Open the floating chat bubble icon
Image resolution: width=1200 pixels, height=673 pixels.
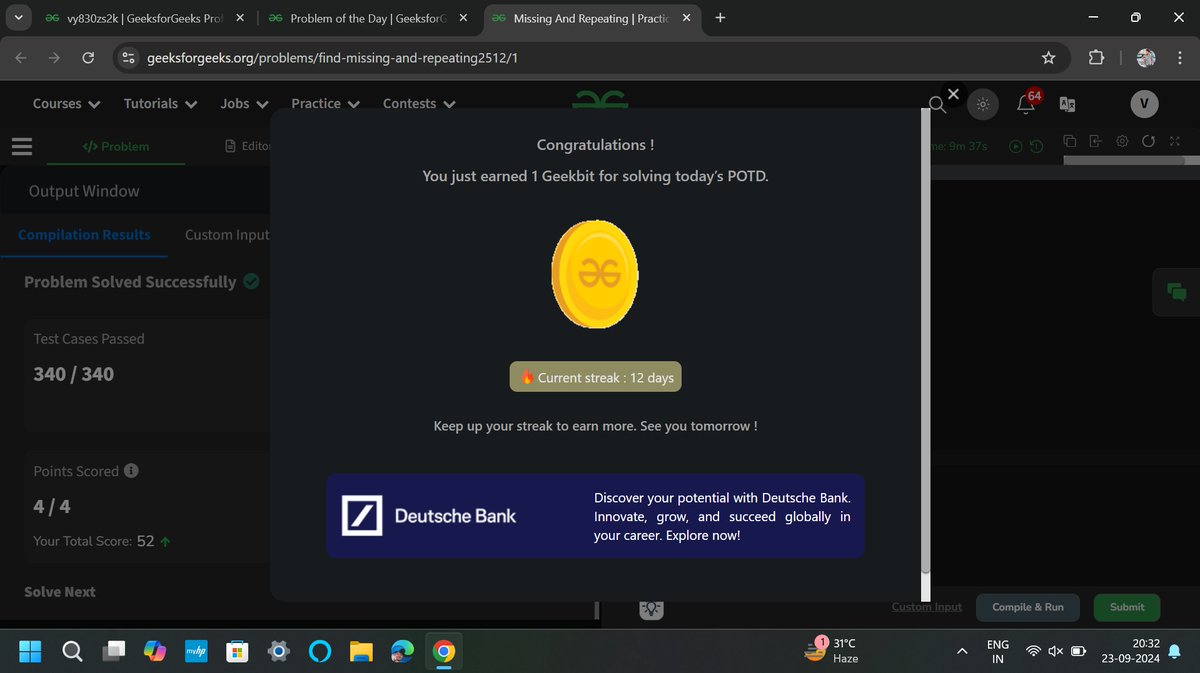1176,292
